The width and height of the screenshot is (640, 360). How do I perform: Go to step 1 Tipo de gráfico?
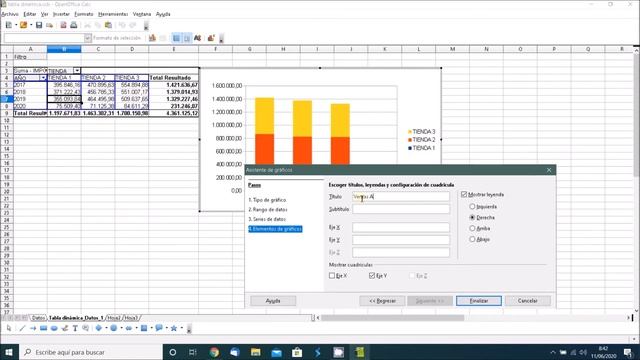point(267,200)
